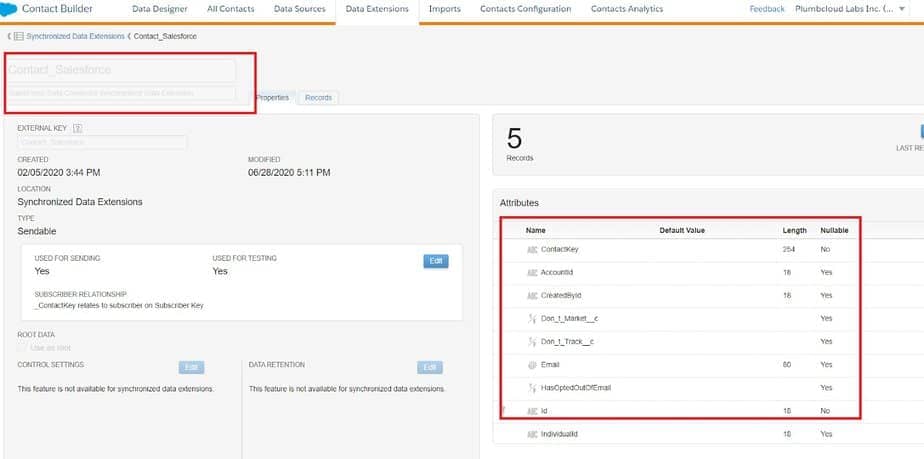
Task: Click Edit button for sending settings
Action: [435, 261]
